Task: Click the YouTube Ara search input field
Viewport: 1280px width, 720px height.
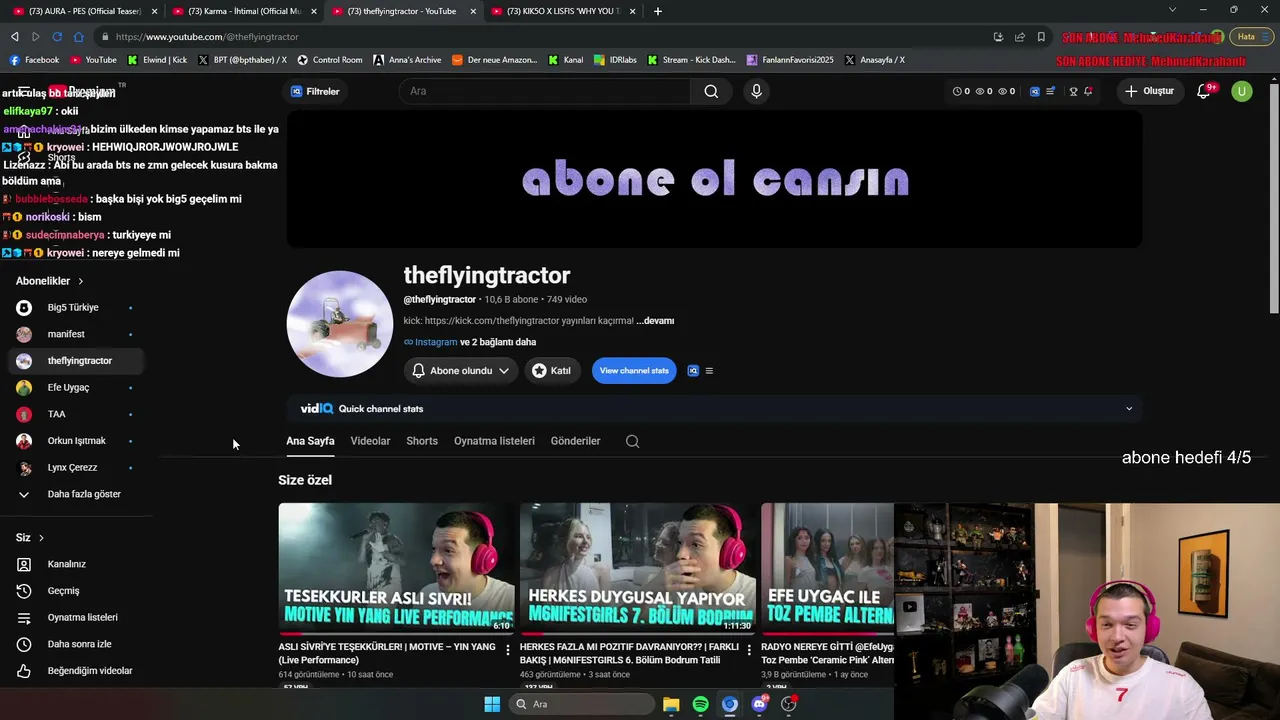Action: click(545, 91)
